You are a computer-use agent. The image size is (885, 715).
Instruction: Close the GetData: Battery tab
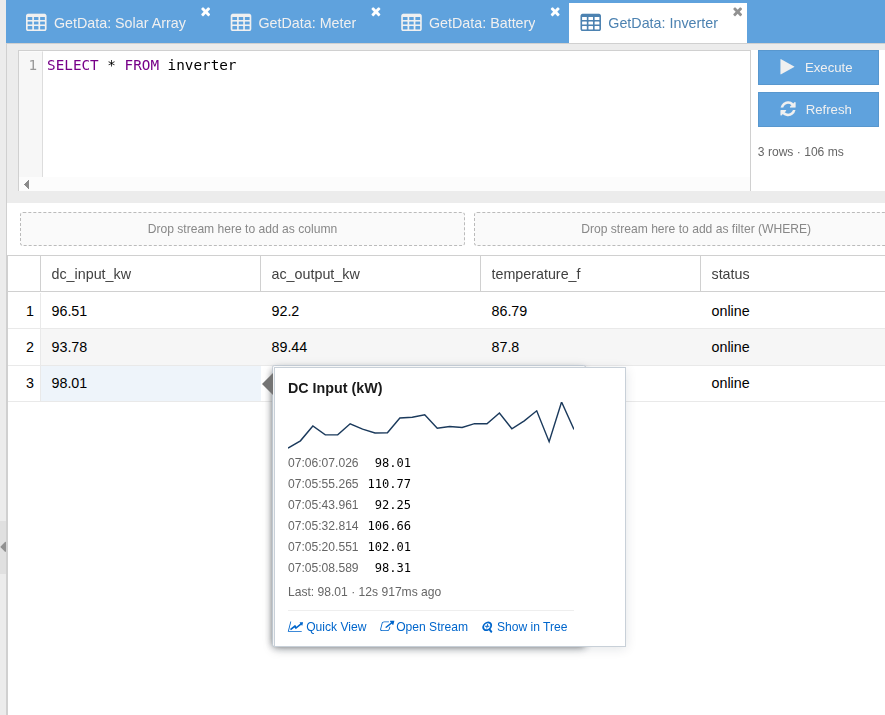[x=555, y=12]
